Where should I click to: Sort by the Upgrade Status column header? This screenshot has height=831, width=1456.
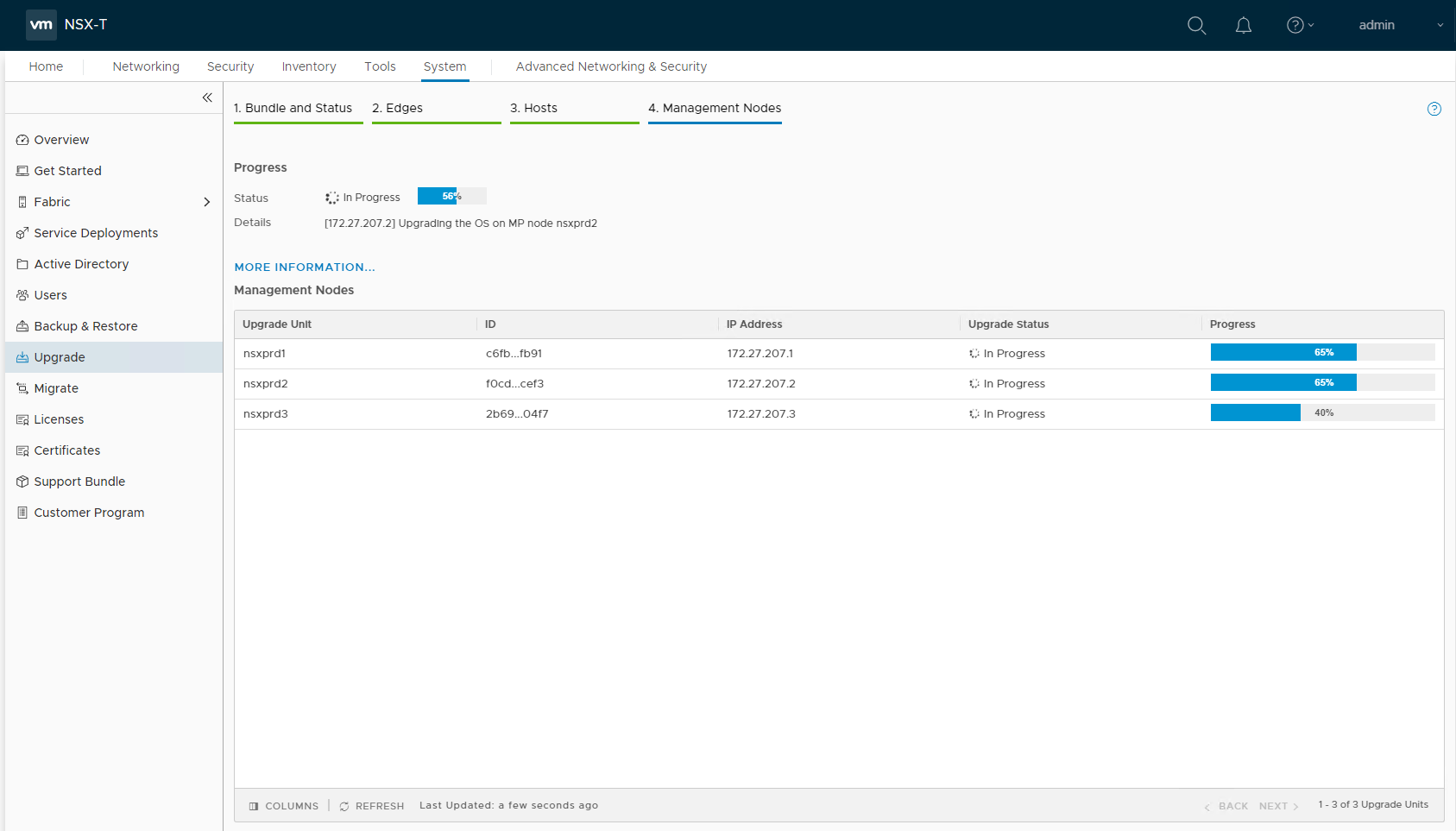(1008, 324)
